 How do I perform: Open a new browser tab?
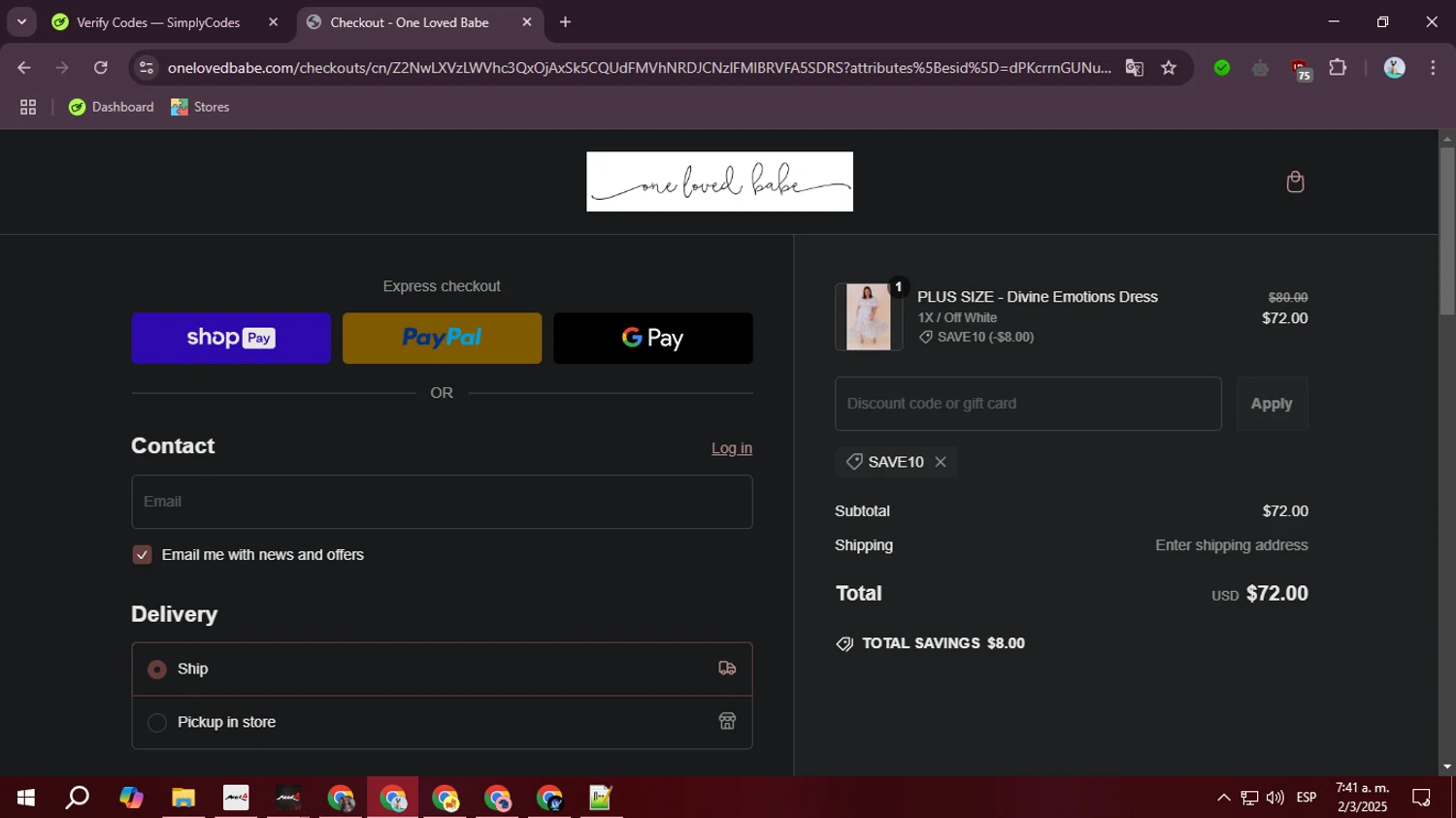565,22
